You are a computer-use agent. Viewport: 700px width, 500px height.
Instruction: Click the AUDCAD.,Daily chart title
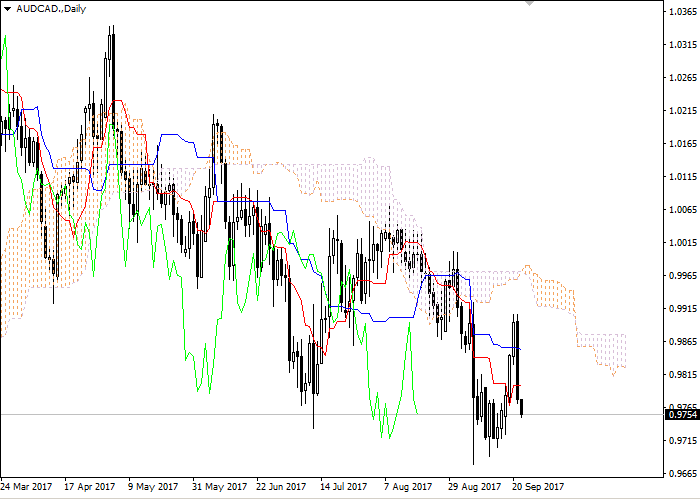[51, 9]
